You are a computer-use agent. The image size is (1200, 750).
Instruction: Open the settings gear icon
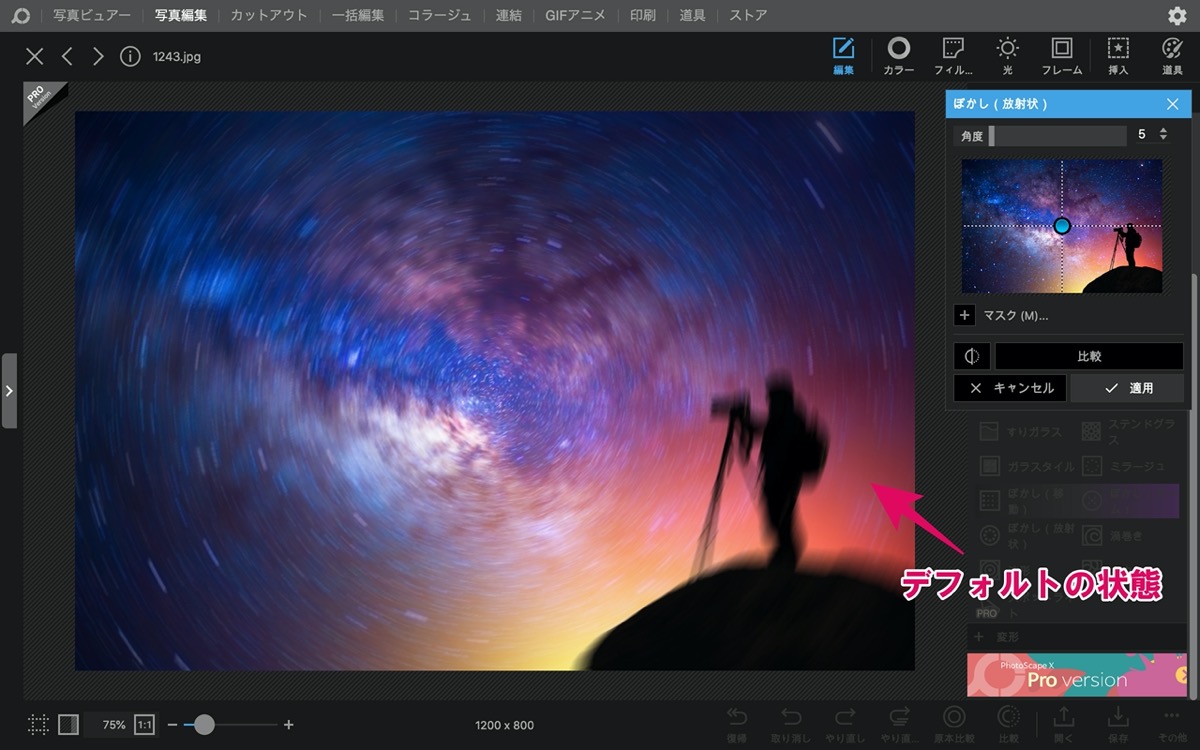coord(1177,16)
